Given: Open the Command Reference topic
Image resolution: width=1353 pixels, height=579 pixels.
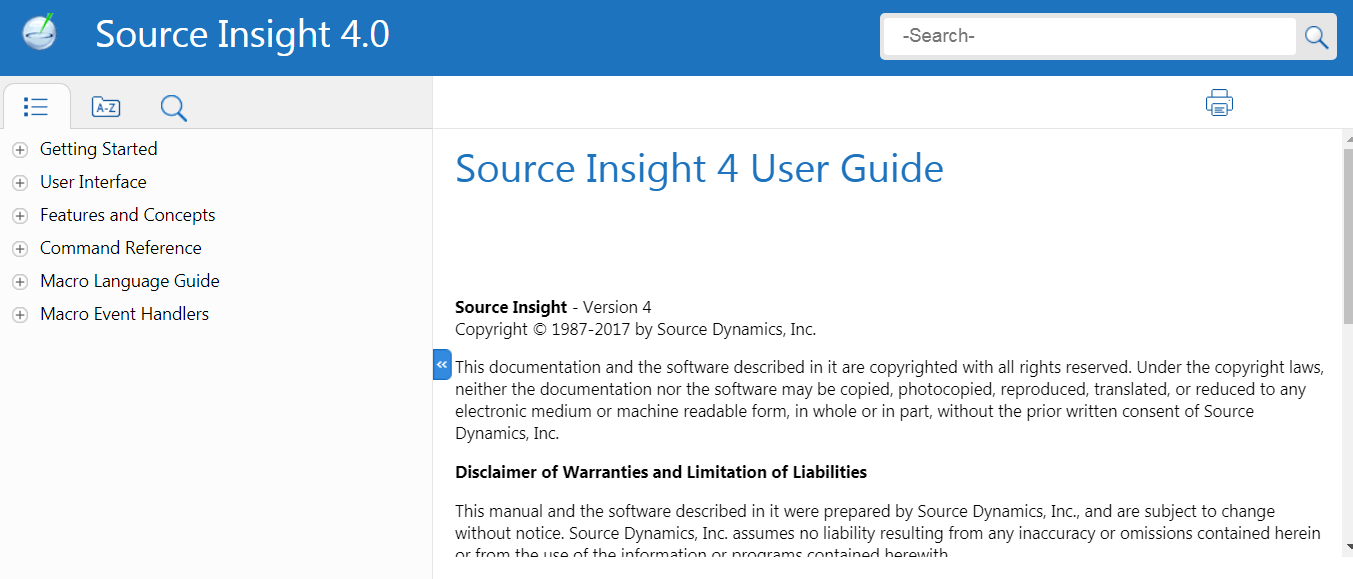Looking at the screenshot, I should (120, 248).
